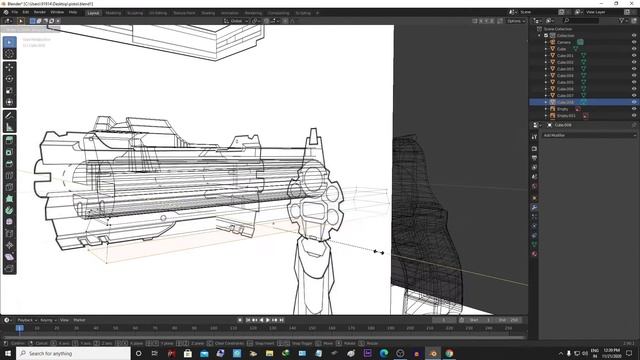Open the timeline Playback dropdown
This screenshot has width=640, height=360.
click(27, 320)
